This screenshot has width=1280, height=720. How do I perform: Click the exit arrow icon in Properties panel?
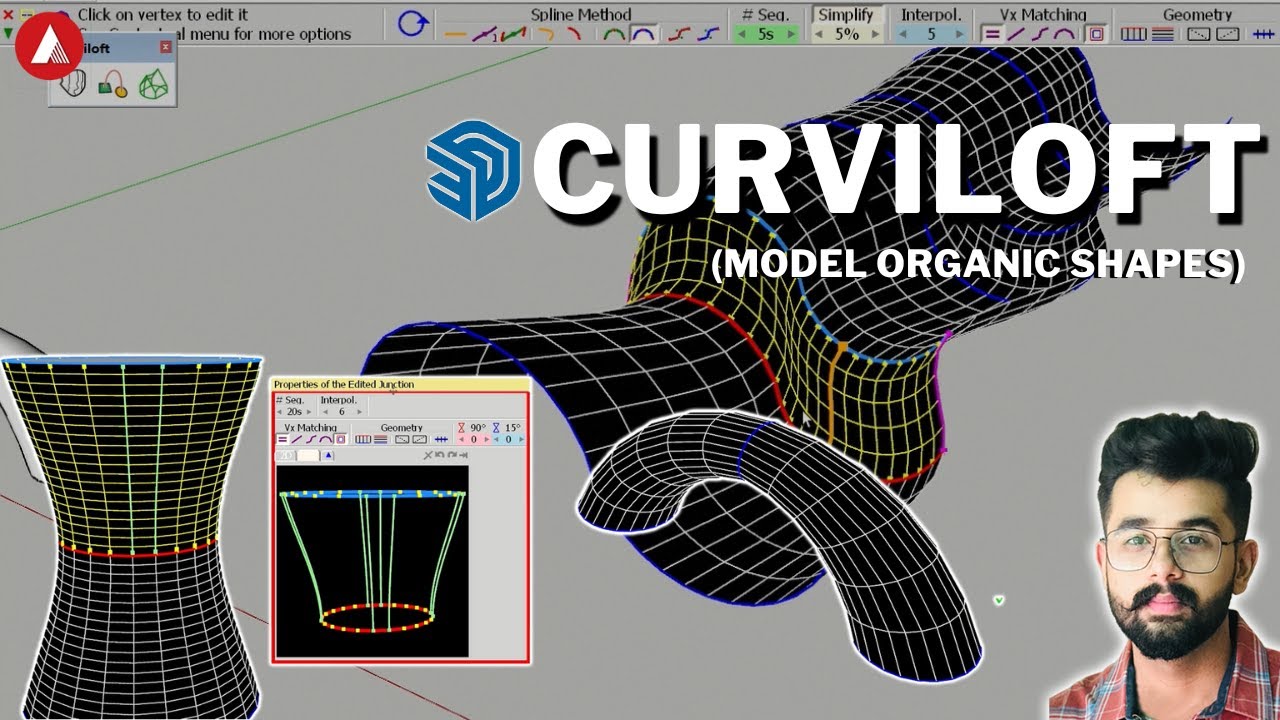coord(463,456)
